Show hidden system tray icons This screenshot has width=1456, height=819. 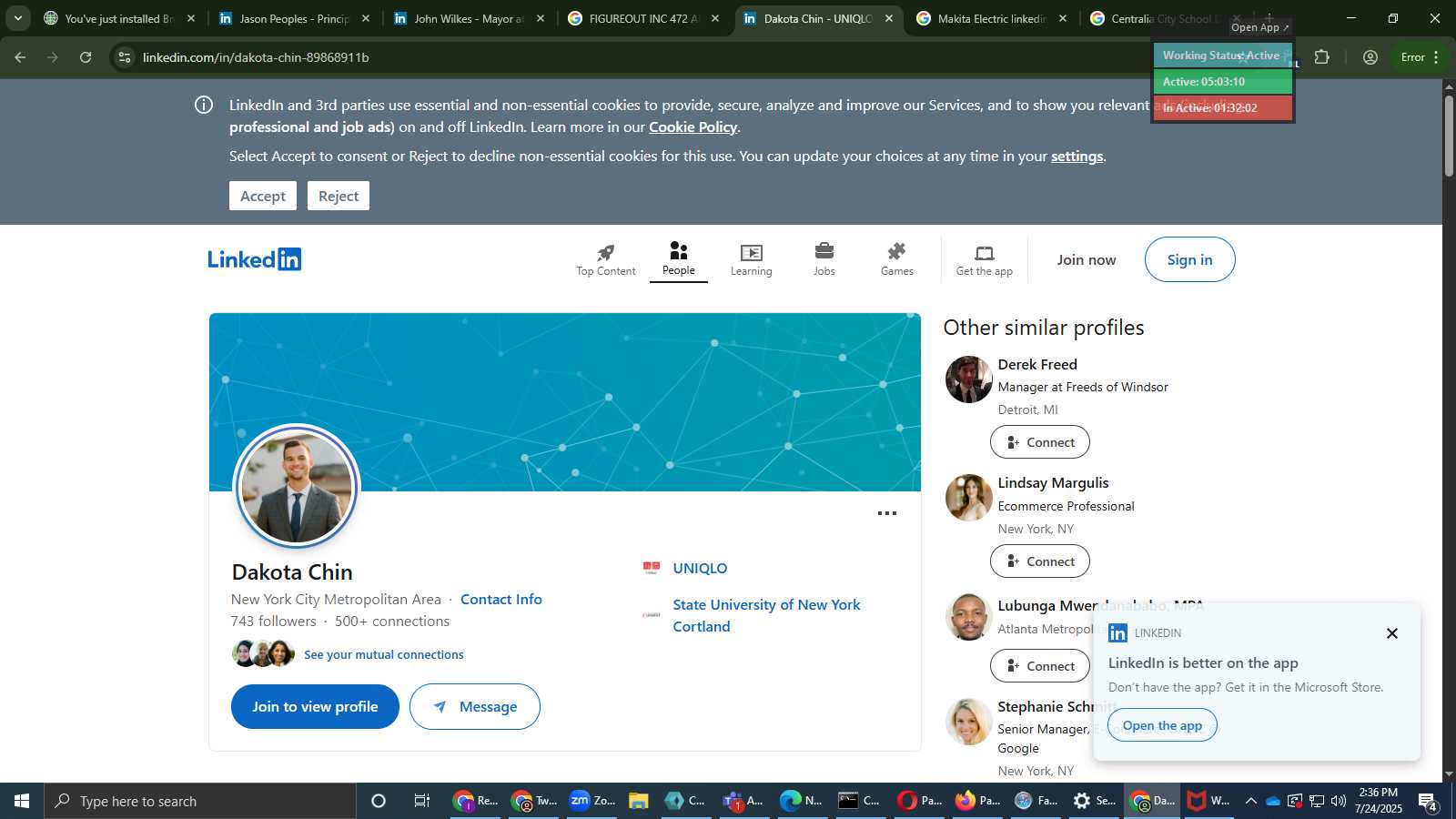click(1251, 801)
